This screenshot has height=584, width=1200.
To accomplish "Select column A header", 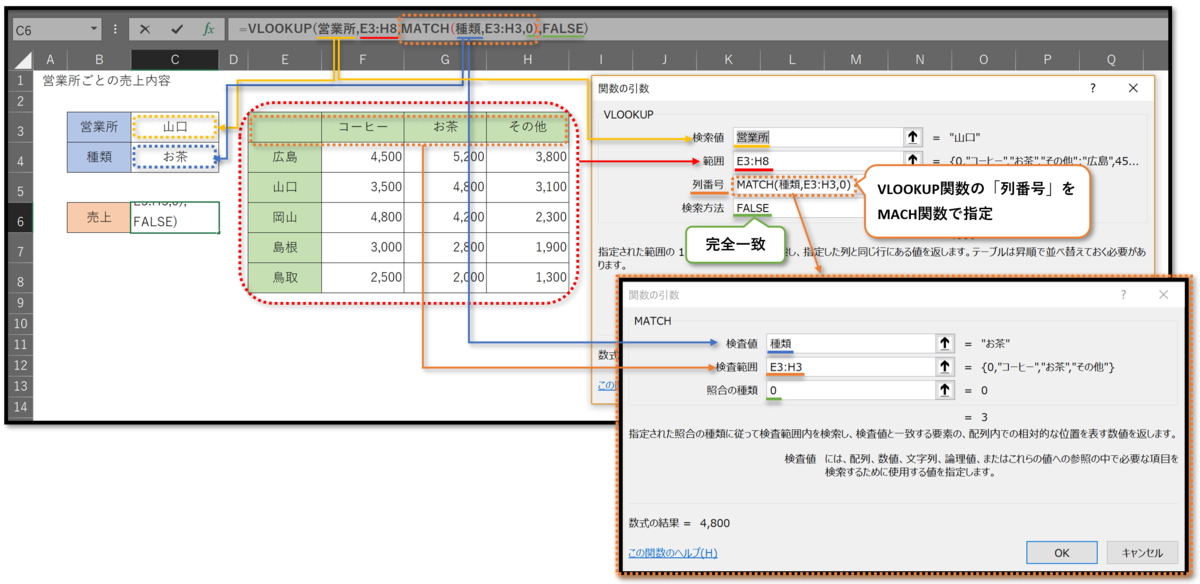I will (50, 60).
